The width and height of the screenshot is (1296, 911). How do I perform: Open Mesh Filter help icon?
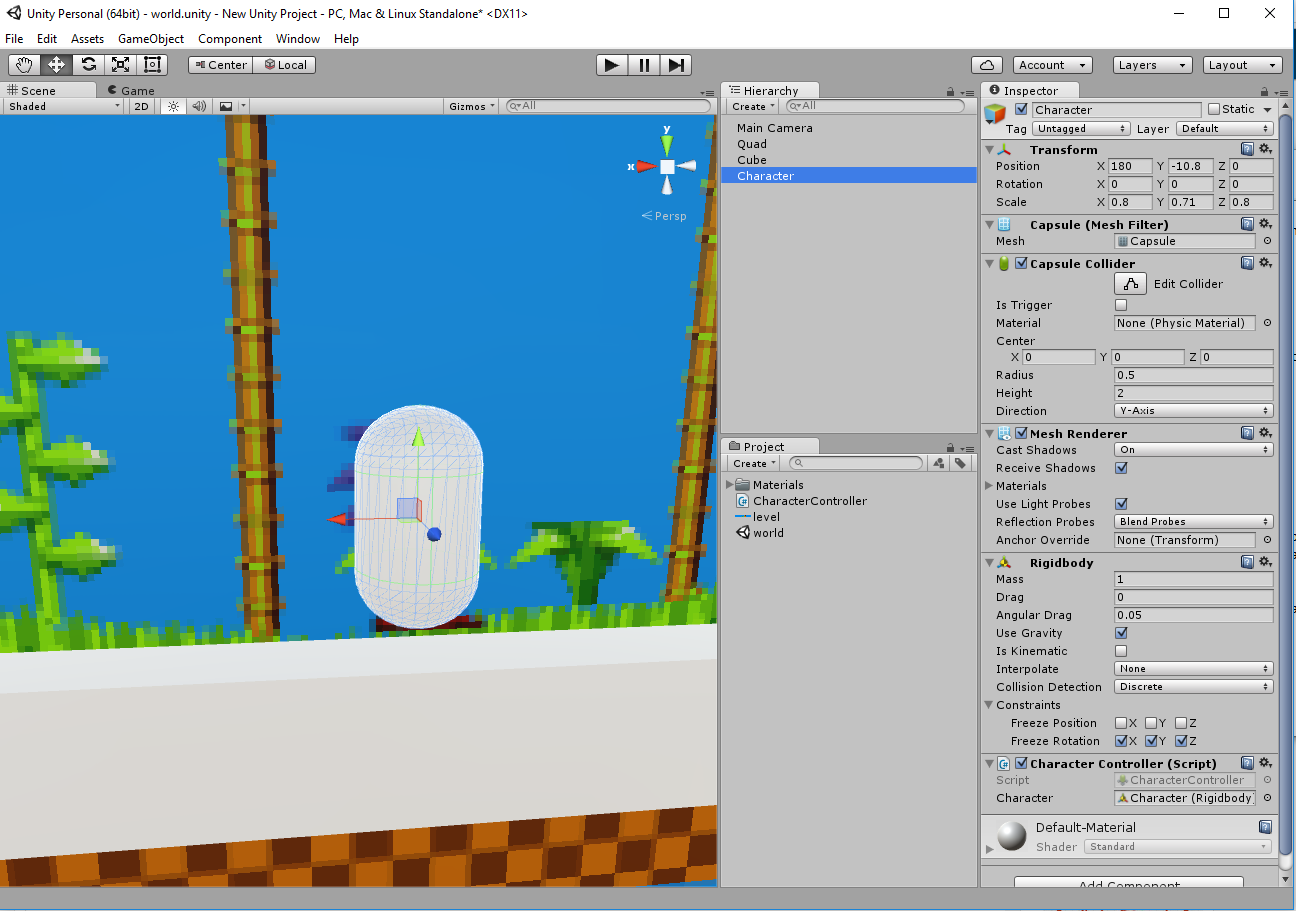click(1247, 224)
